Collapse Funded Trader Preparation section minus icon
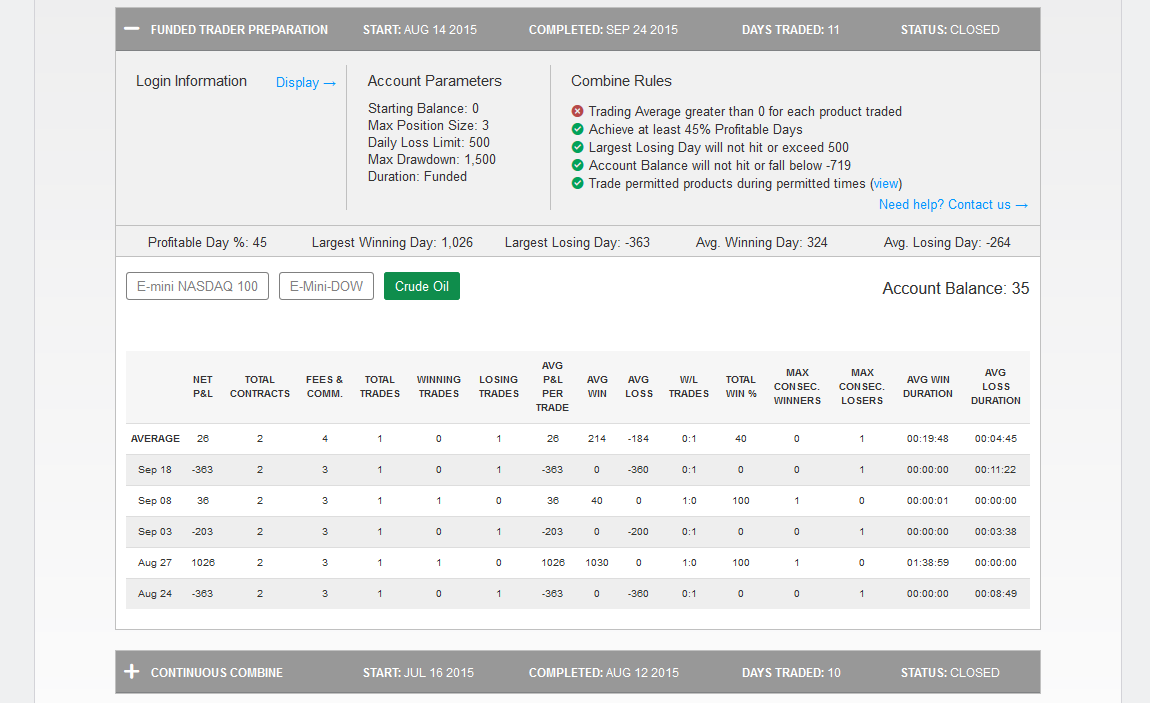The width and height of the screenshot is (1150, 703). point(131,29)
